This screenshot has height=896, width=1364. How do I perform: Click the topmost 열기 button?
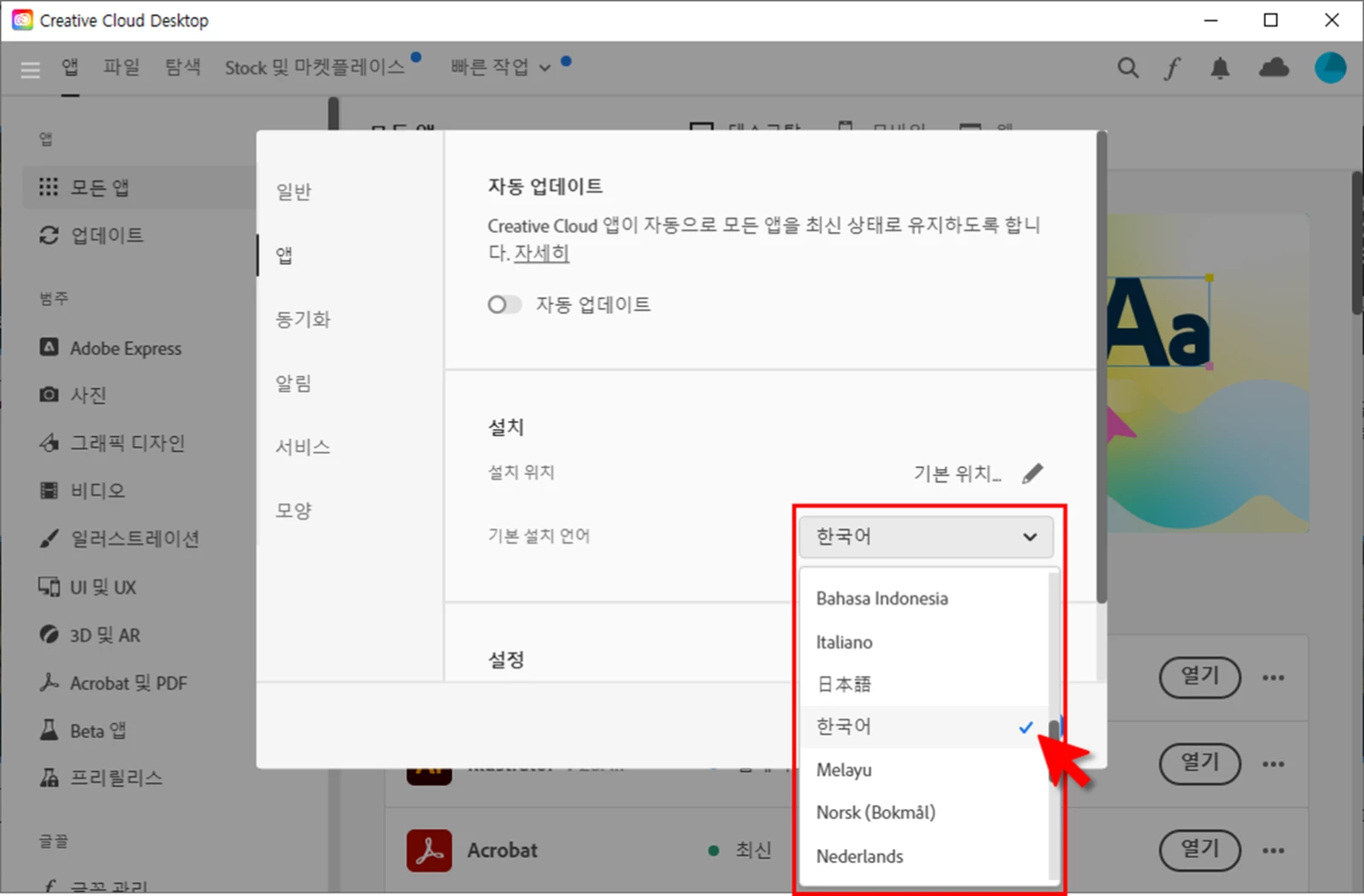point(1199,677)
